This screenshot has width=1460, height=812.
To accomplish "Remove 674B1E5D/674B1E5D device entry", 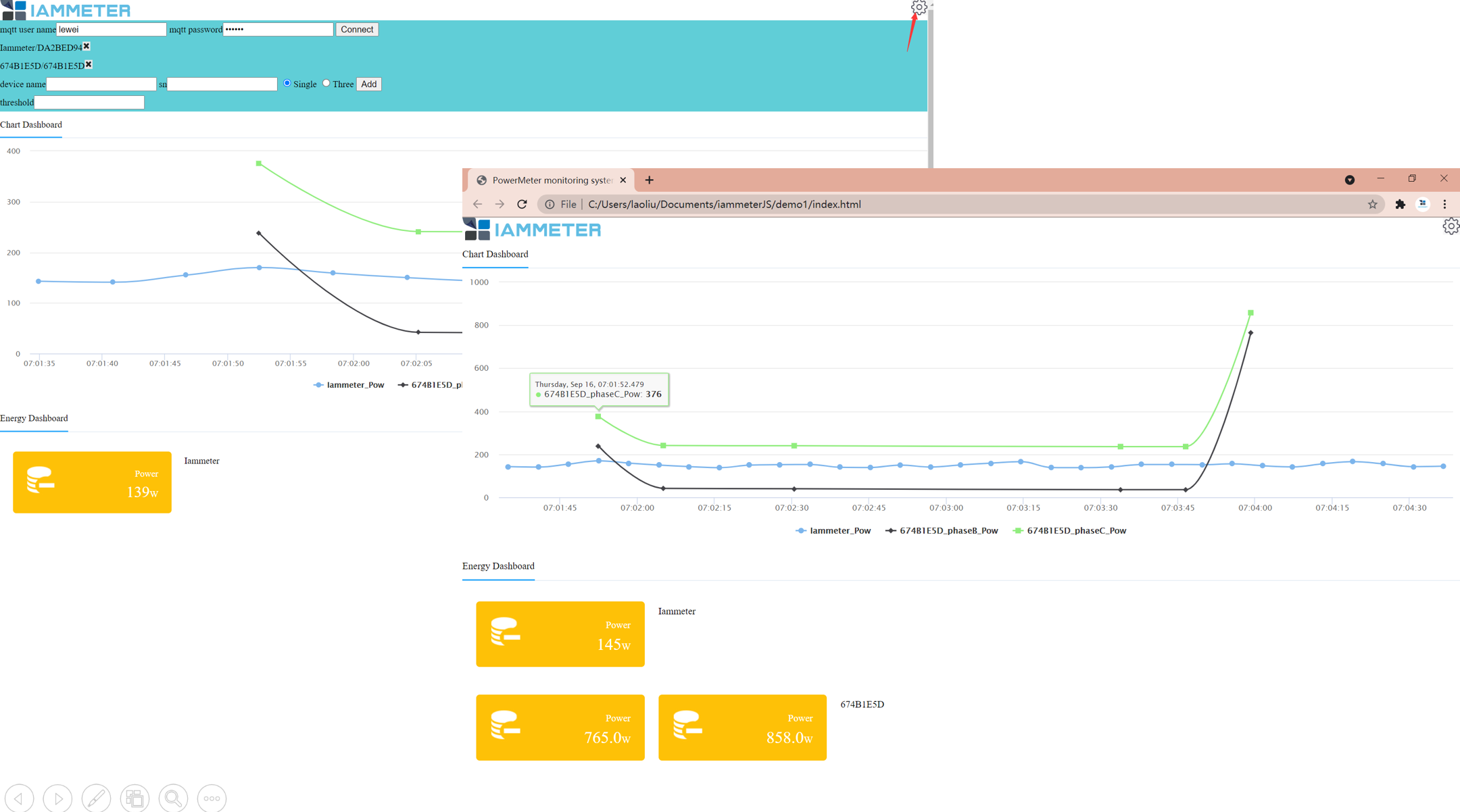I will pos(89,65).
